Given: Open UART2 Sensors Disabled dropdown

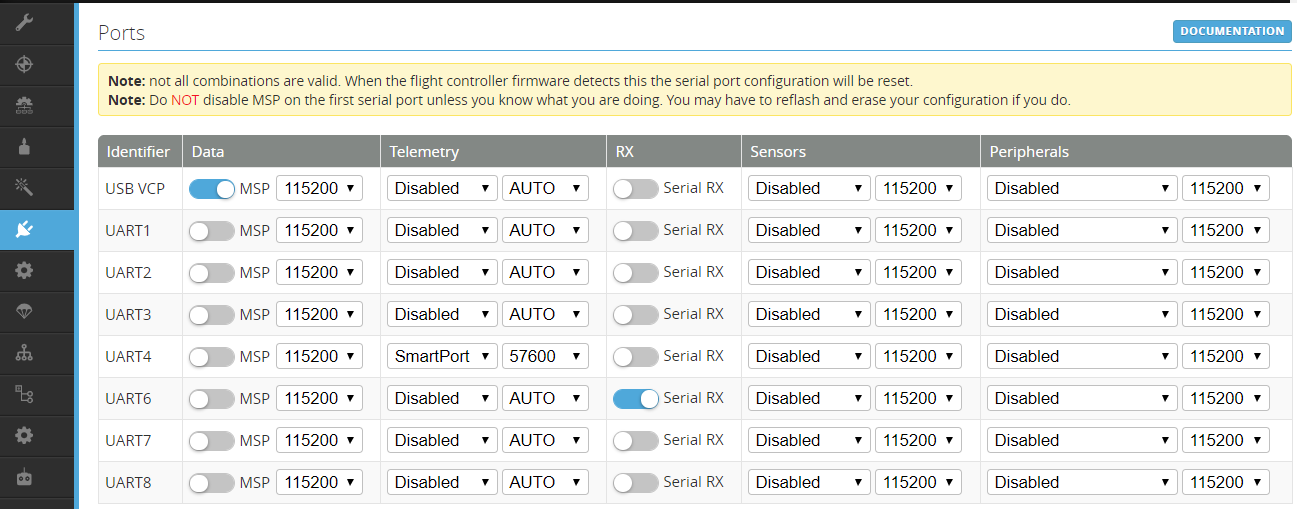Looking at the screenshot, I should (808, 272).
